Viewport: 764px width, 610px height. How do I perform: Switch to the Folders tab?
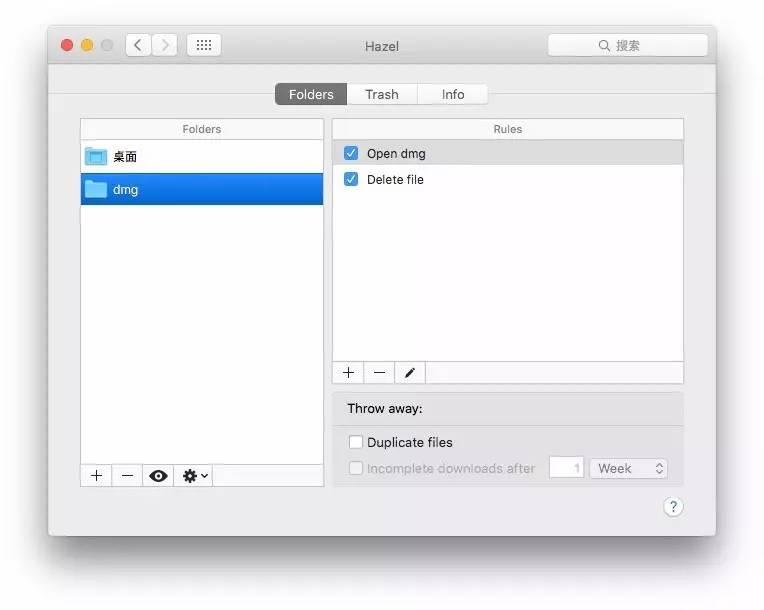[x=311, y=94]
